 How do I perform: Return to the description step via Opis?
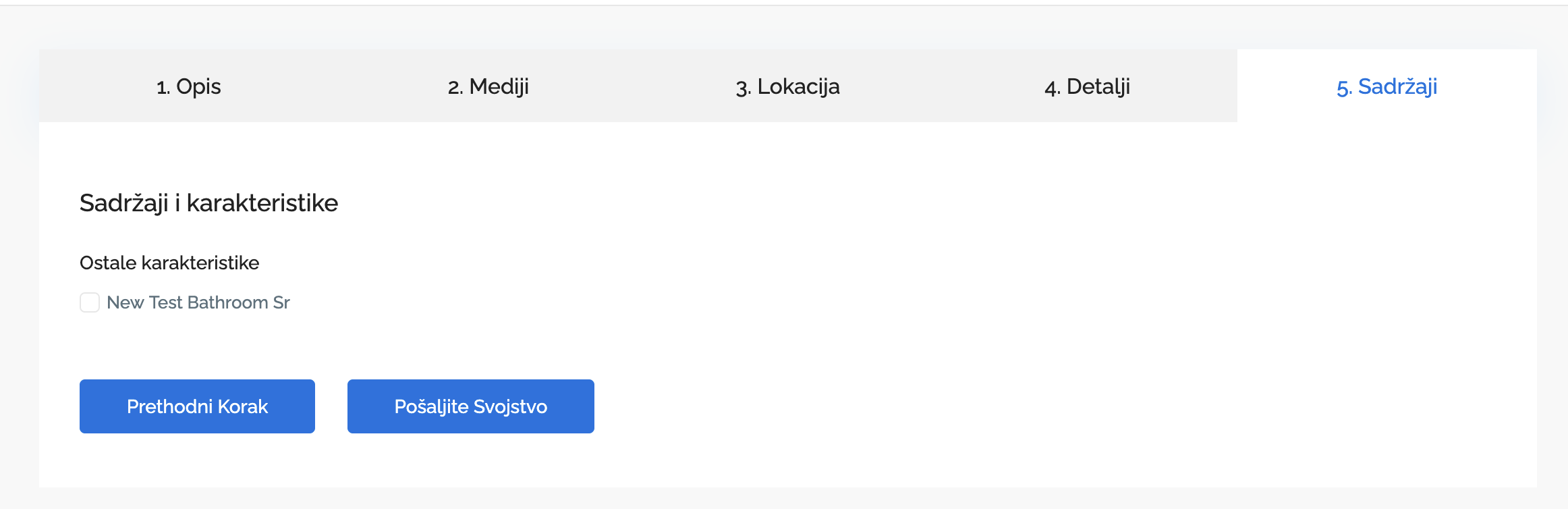point(198,86)
